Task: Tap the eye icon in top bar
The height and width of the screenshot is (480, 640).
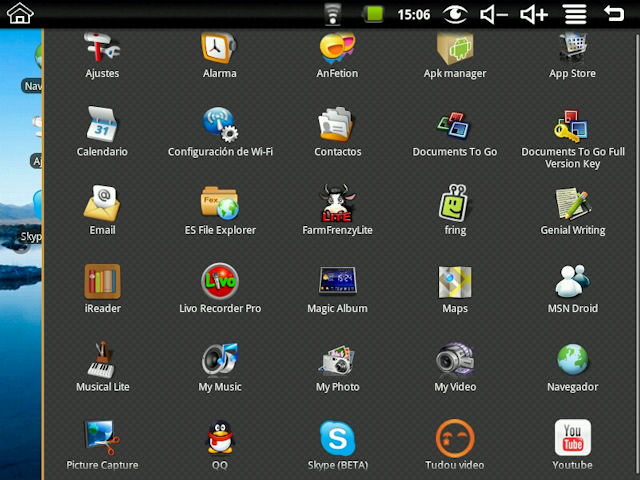Action: (x=455, y=15)
